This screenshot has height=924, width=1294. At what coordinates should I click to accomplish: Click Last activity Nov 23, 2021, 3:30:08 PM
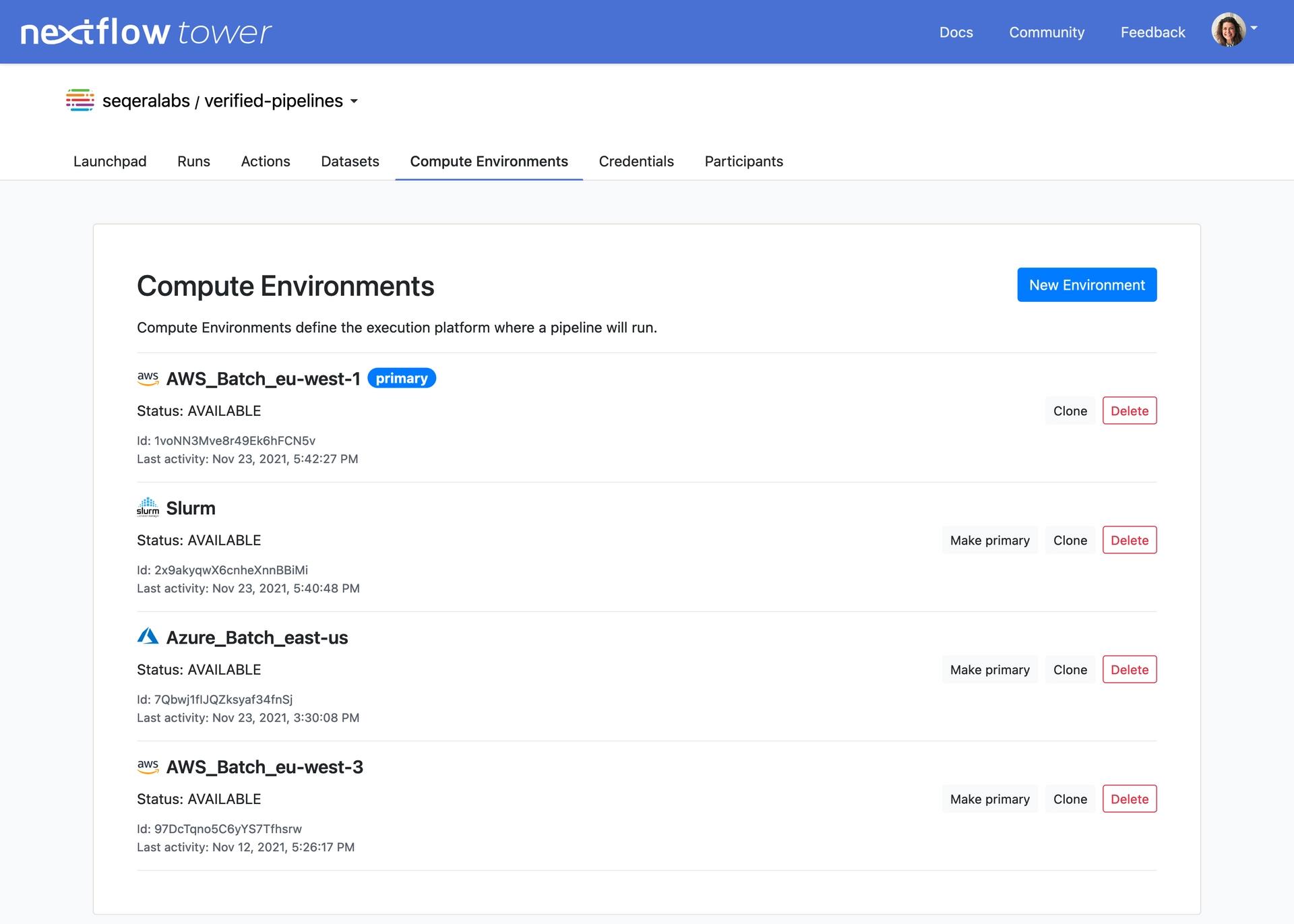tap(248, 718)
